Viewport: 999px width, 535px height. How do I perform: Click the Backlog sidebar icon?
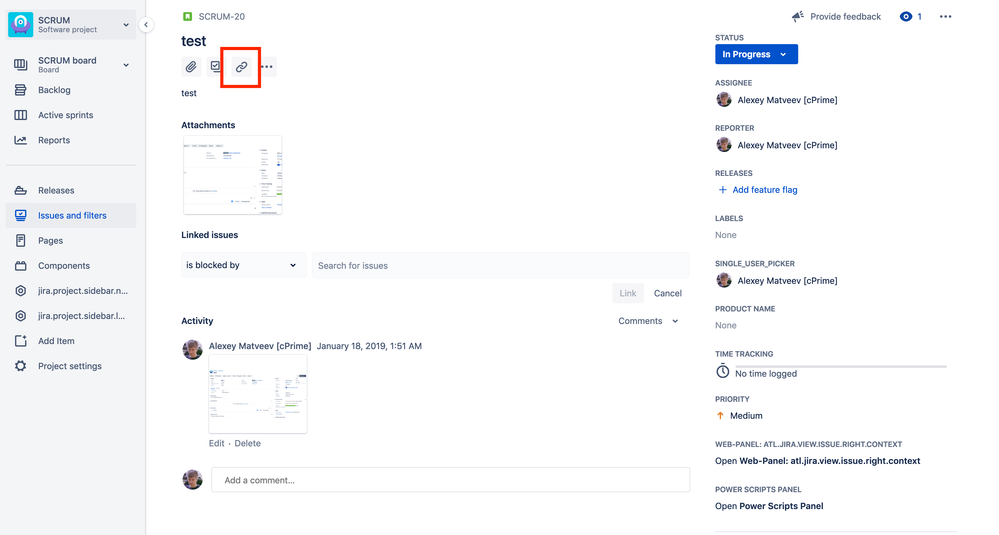(20, 90)
